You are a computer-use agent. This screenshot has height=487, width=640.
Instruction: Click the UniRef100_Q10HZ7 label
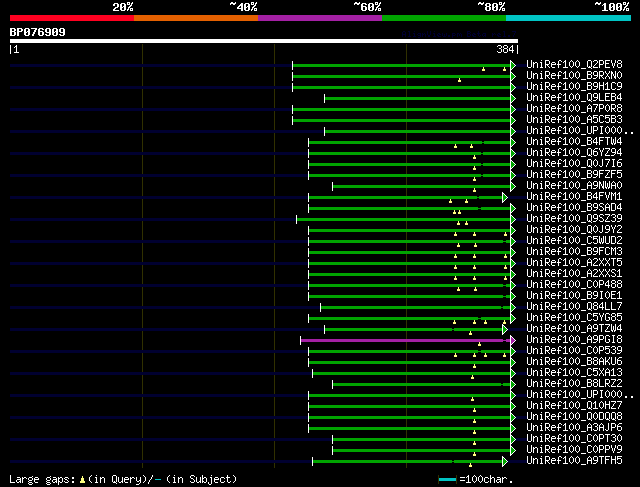pyautogui.click(x=574, y=406)
